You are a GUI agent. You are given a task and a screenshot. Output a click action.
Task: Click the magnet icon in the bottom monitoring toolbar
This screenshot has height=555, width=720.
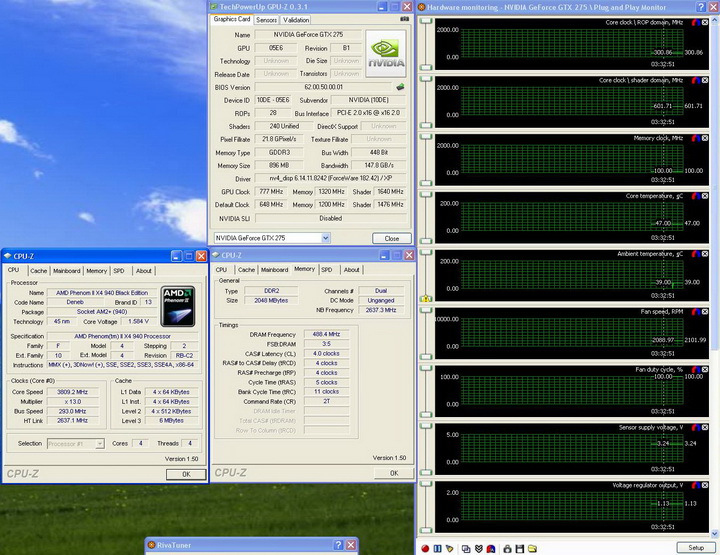(490, 549)
